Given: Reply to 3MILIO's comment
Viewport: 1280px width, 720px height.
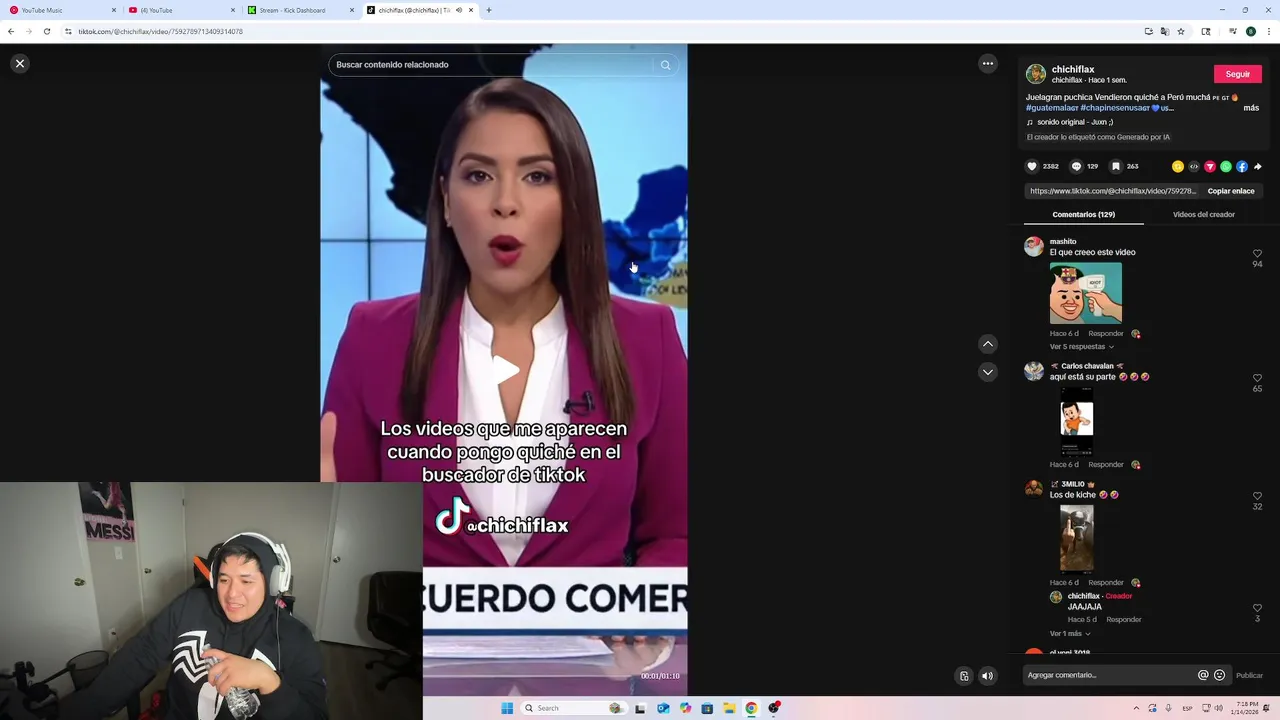Looking at the screenshot, I should pos(1106,583).
